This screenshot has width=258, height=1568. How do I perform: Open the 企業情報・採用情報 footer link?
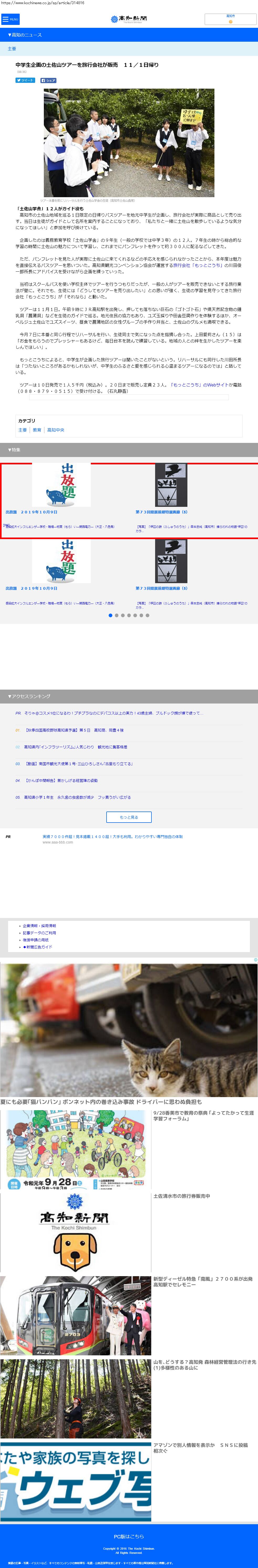tap(40, 926)
